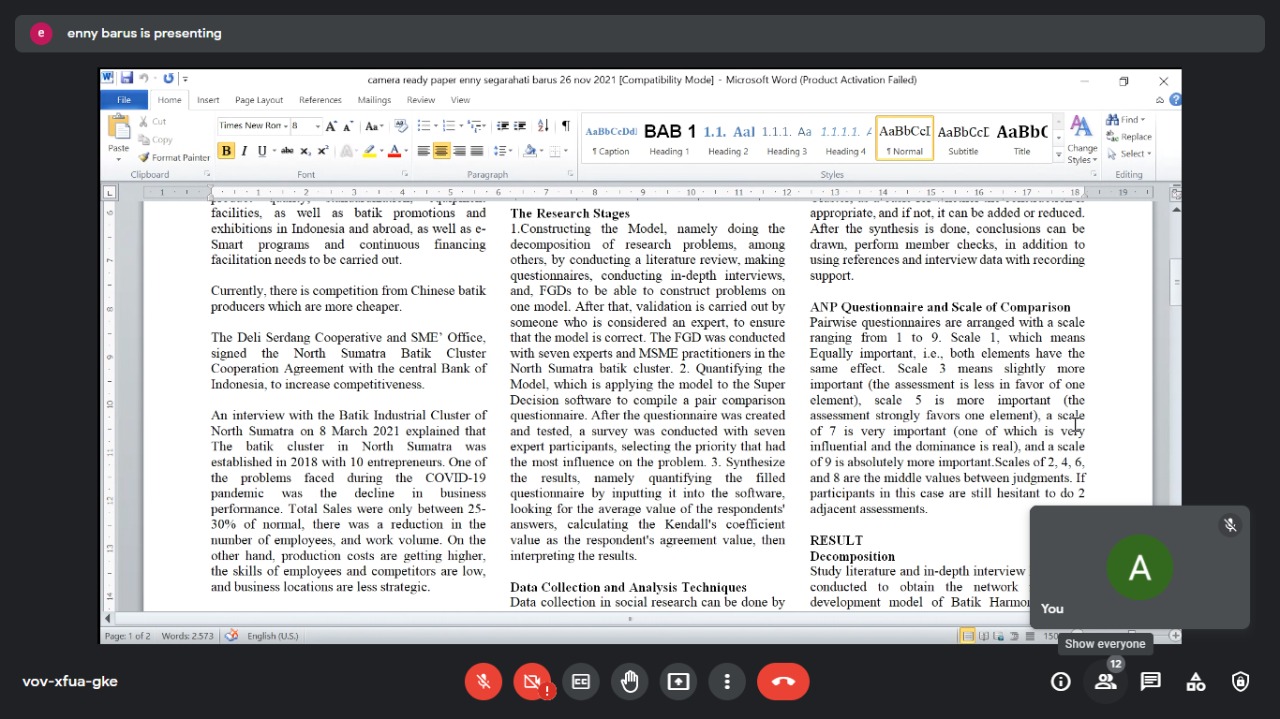This screenshot has height=719, width=1280.
Task: Apply the yellow text highlight color
Action: click(369, 151)
